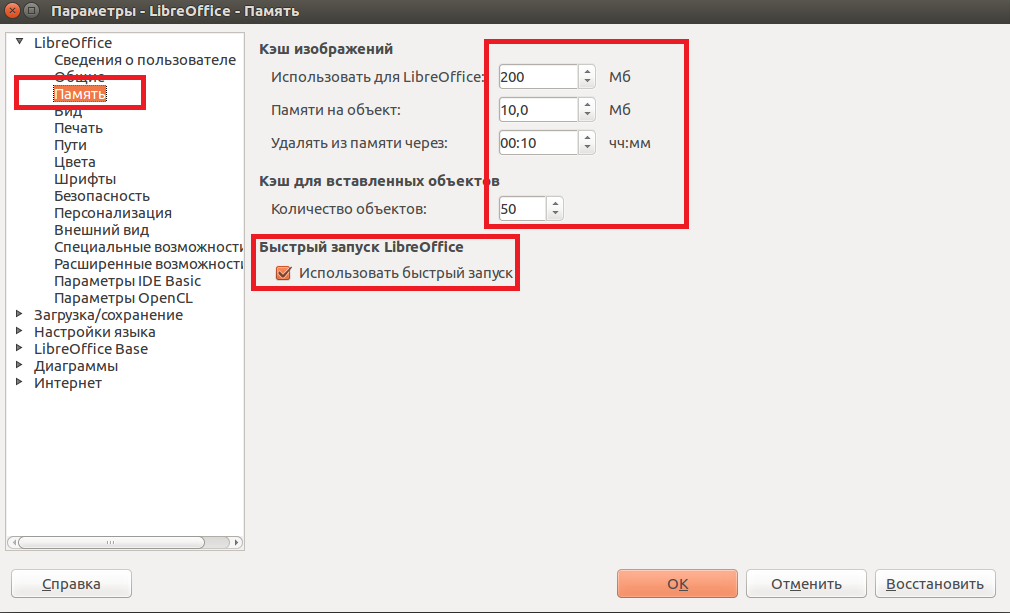The image size is (1010, 613).
Task: Open 'Параметры OpenCL' settings page
Action: pyautogui.click(x=123, y=298)
